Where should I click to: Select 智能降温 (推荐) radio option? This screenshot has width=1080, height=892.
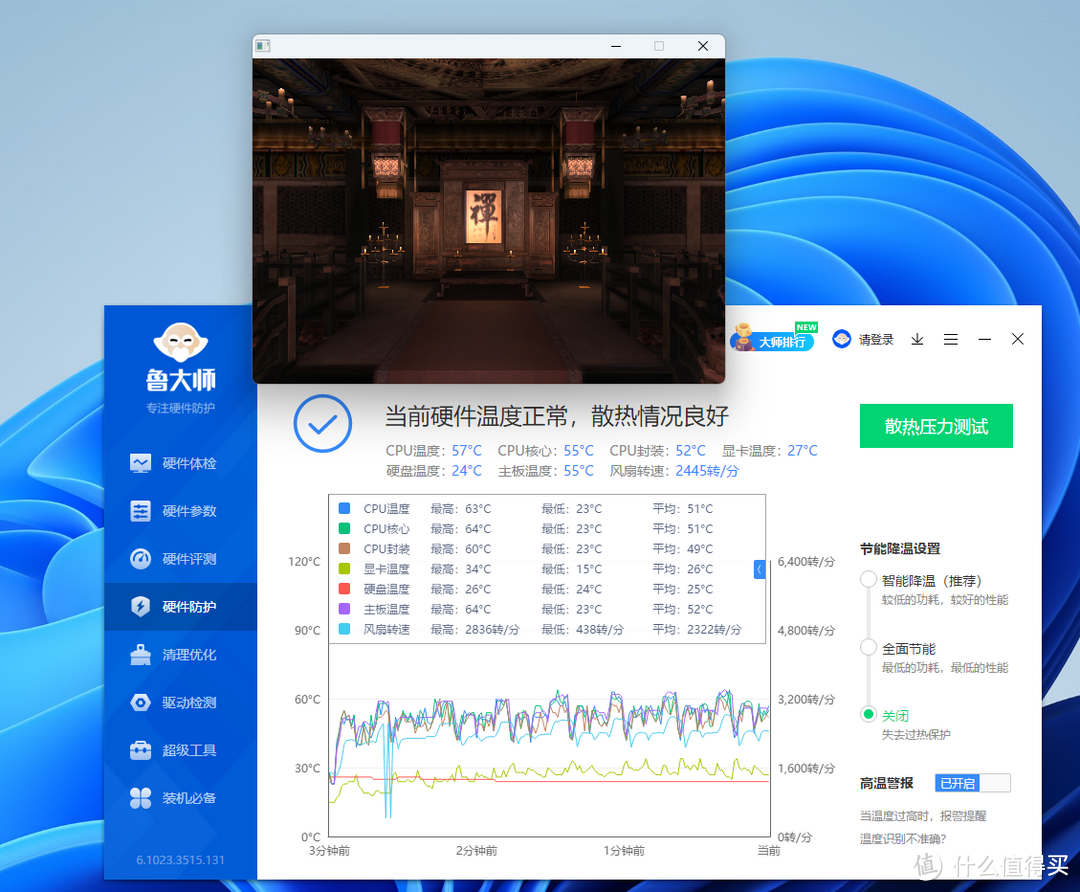point(868,580)
